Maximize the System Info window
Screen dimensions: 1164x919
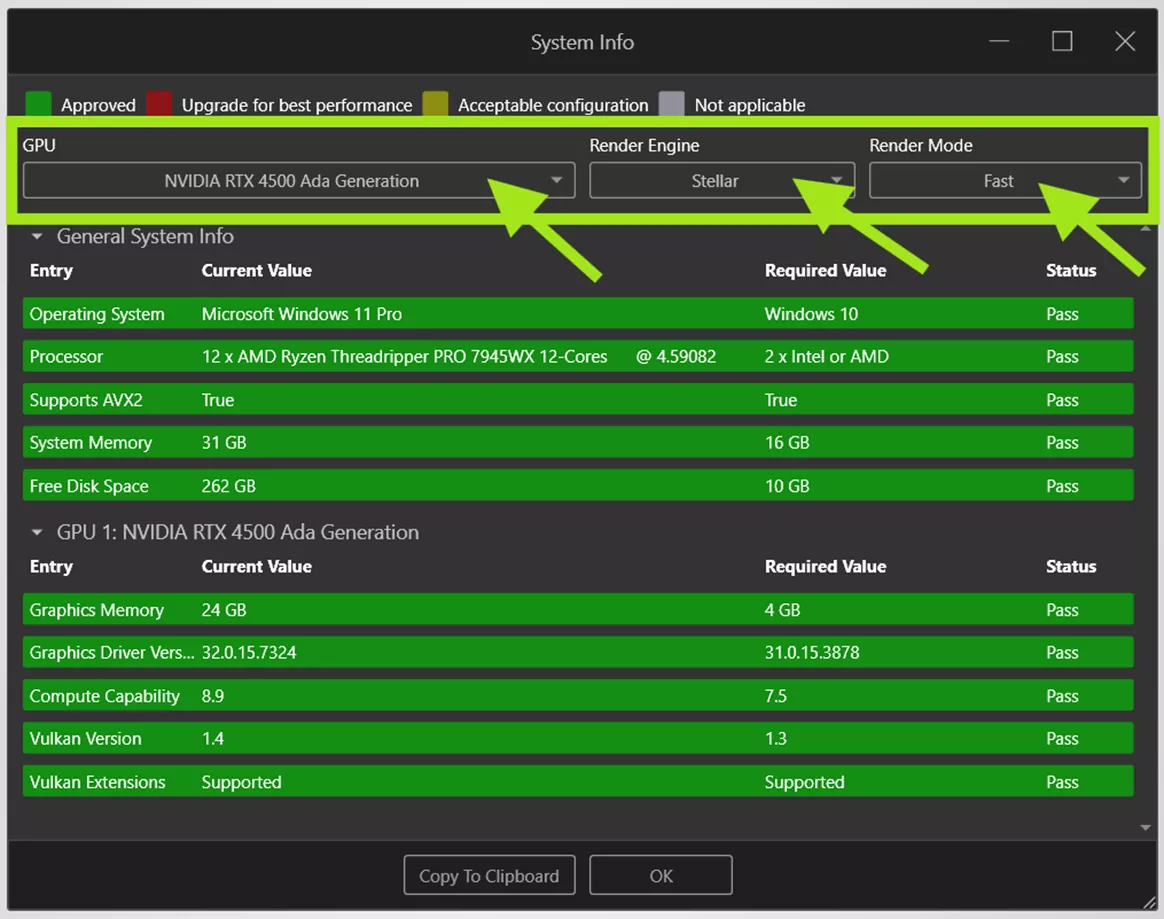1061,41
